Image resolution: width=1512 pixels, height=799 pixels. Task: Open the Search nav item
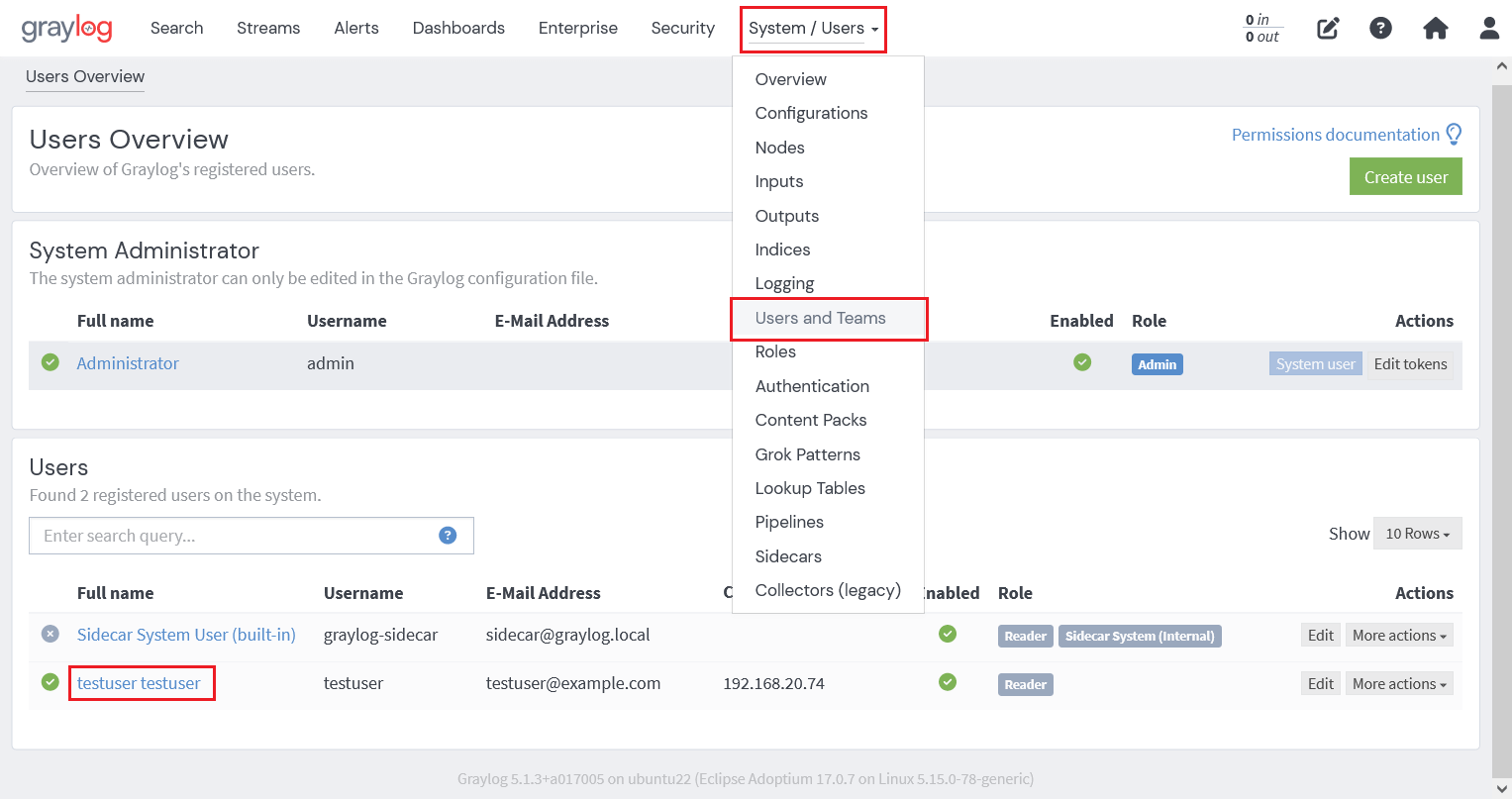point(176,28)
